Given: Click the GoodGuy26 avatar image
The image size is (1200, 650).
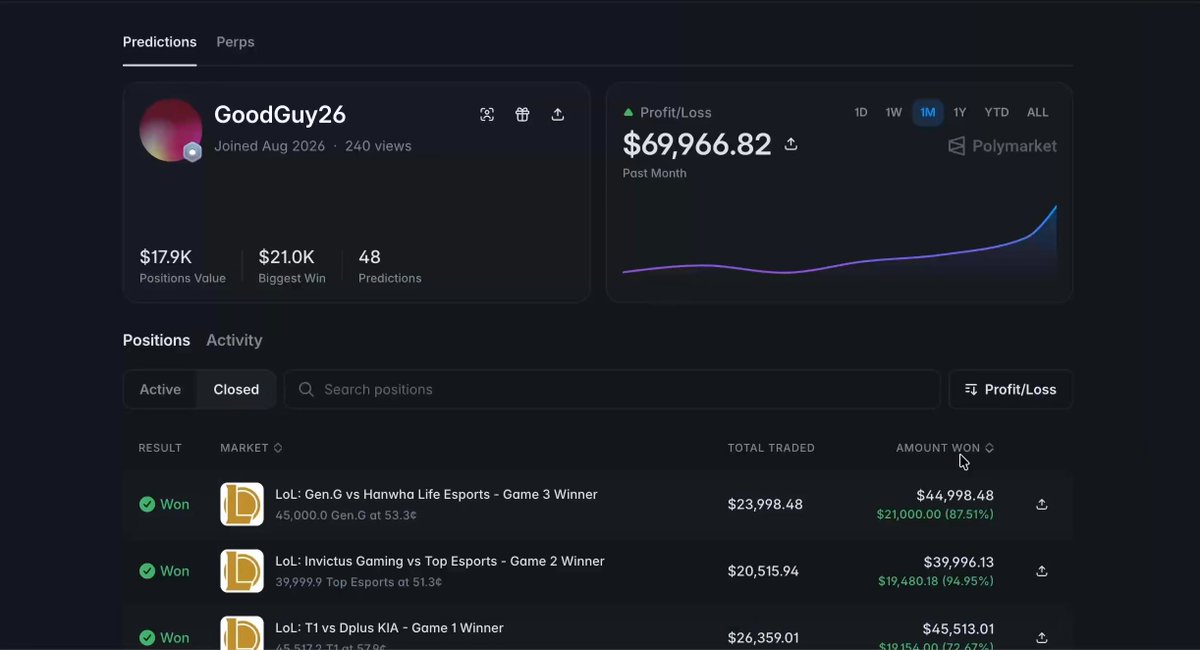Looking at the screenshot, I should point(171,130).
